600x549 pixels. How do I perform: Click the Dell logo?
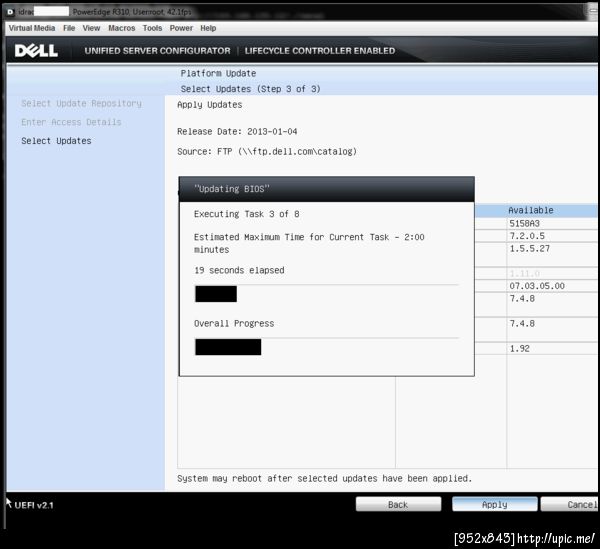click(36, 51)
